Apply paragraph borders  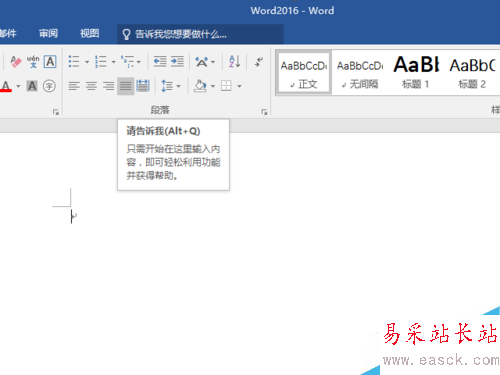tap(226, 86)
